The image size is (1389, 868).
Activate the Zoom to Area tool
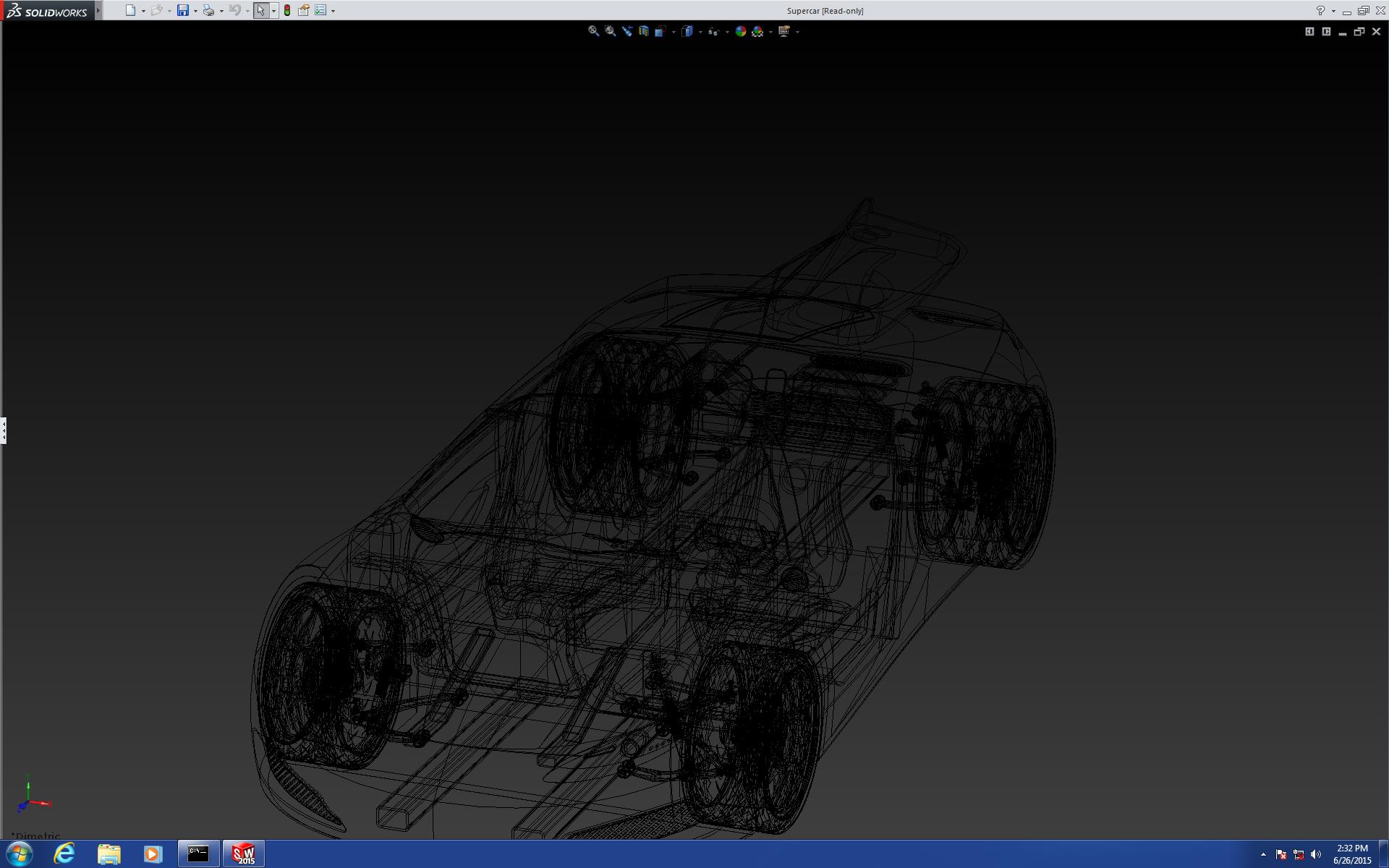point(610,31)
